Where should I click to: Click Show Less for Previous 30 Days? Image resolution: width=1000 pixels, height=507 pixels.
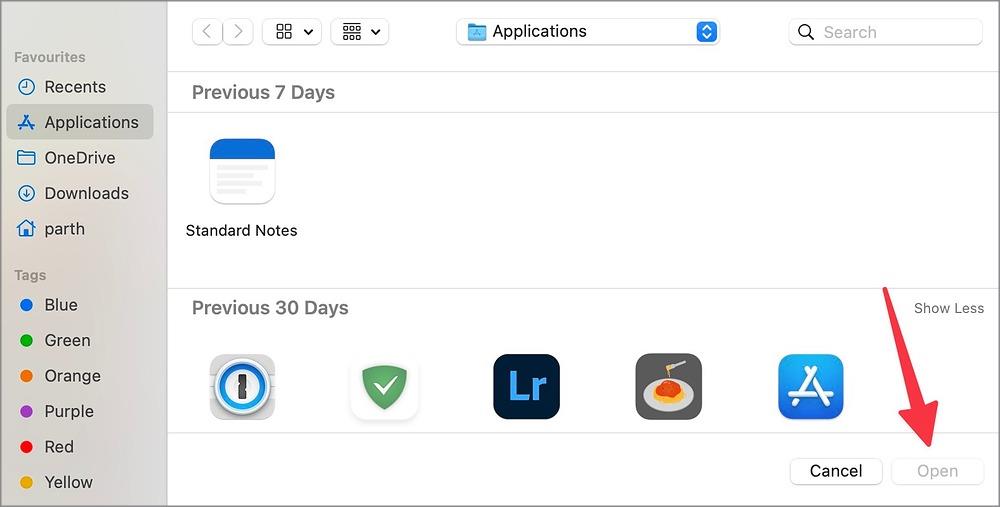click(948, 309)
